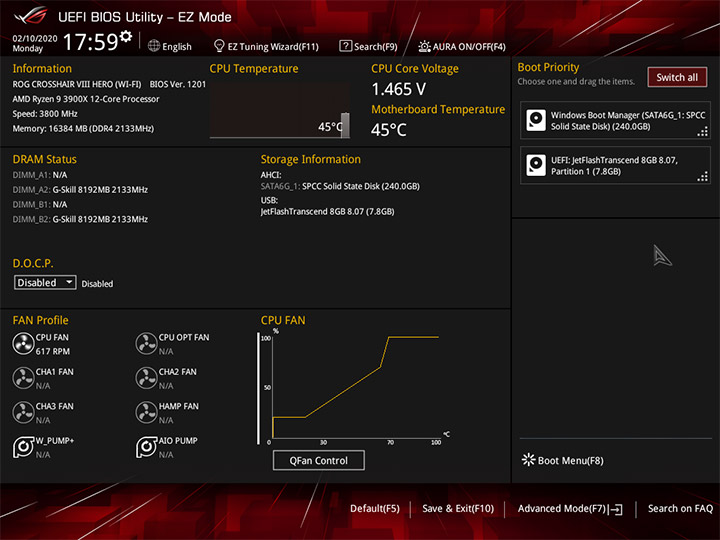Click the AURA light icon
Viewport: 720px width, 540px height.
pyautogui.click(x=424, y=46)
